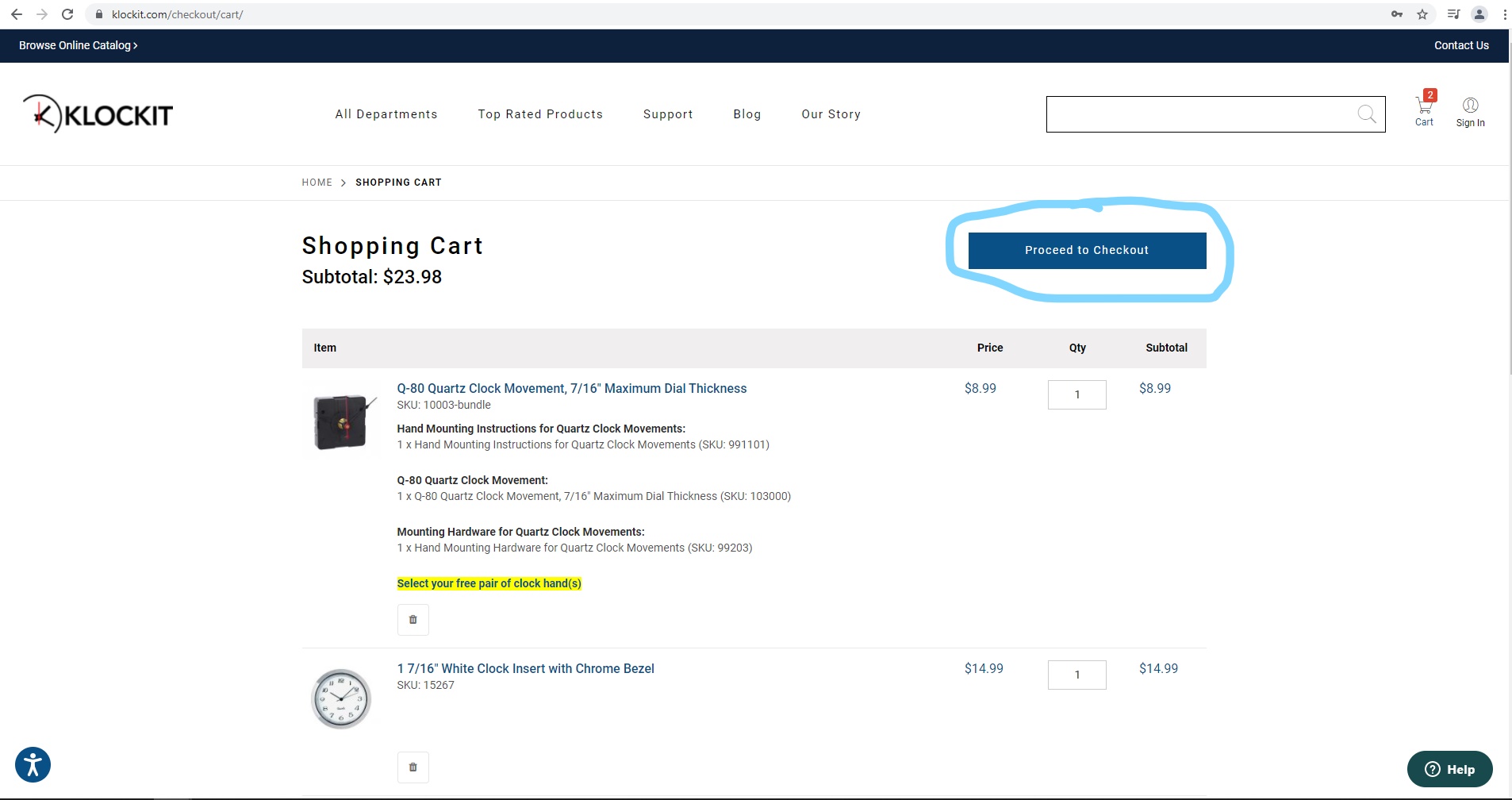The height and width of the screenshot is (800, 1512).
Task: Open White Clock Insert with Chrome Bezel link
Action: click(x=525, y=668)
